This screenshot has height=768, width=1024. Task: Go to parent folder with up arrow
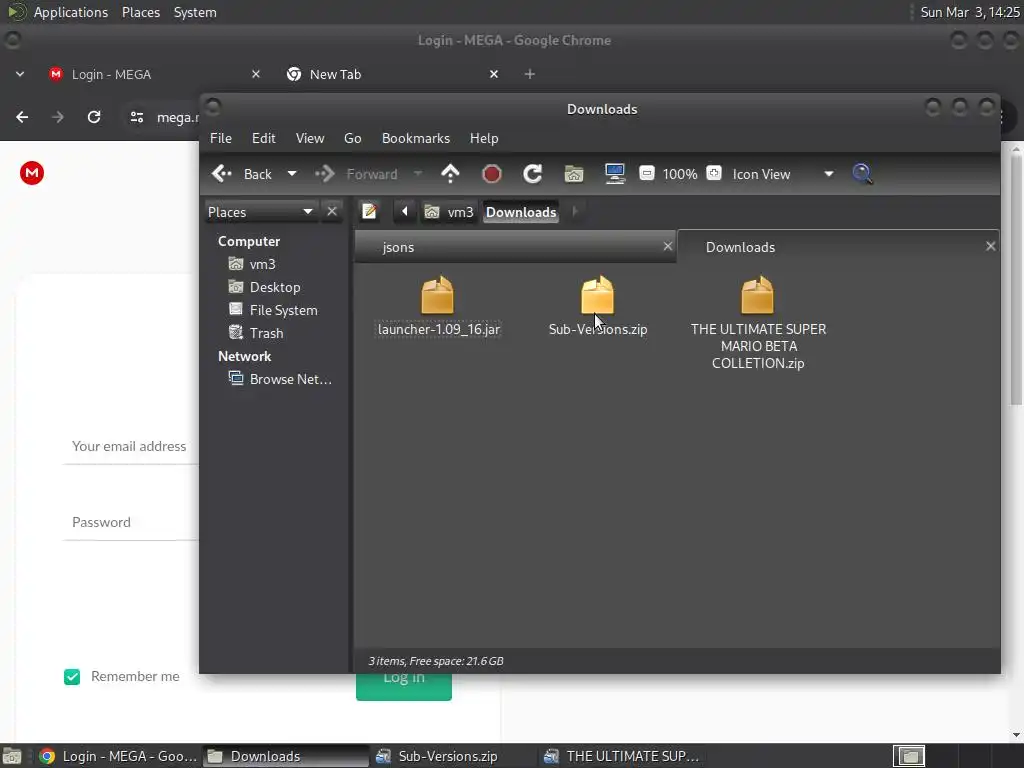click(x=450, y=174)
